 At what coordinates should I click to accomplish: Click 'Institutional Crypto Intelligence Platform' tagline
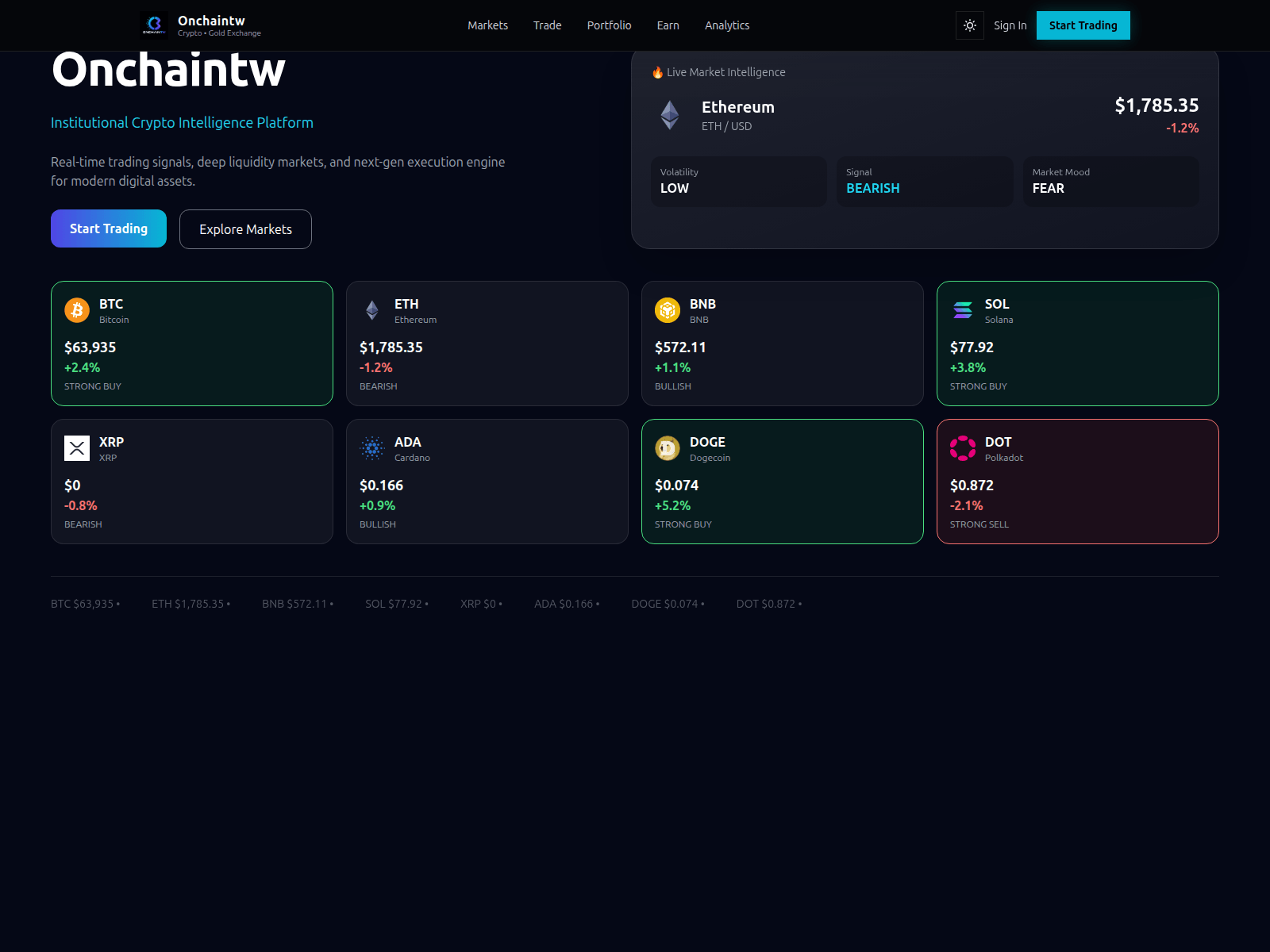pos(182,123)
